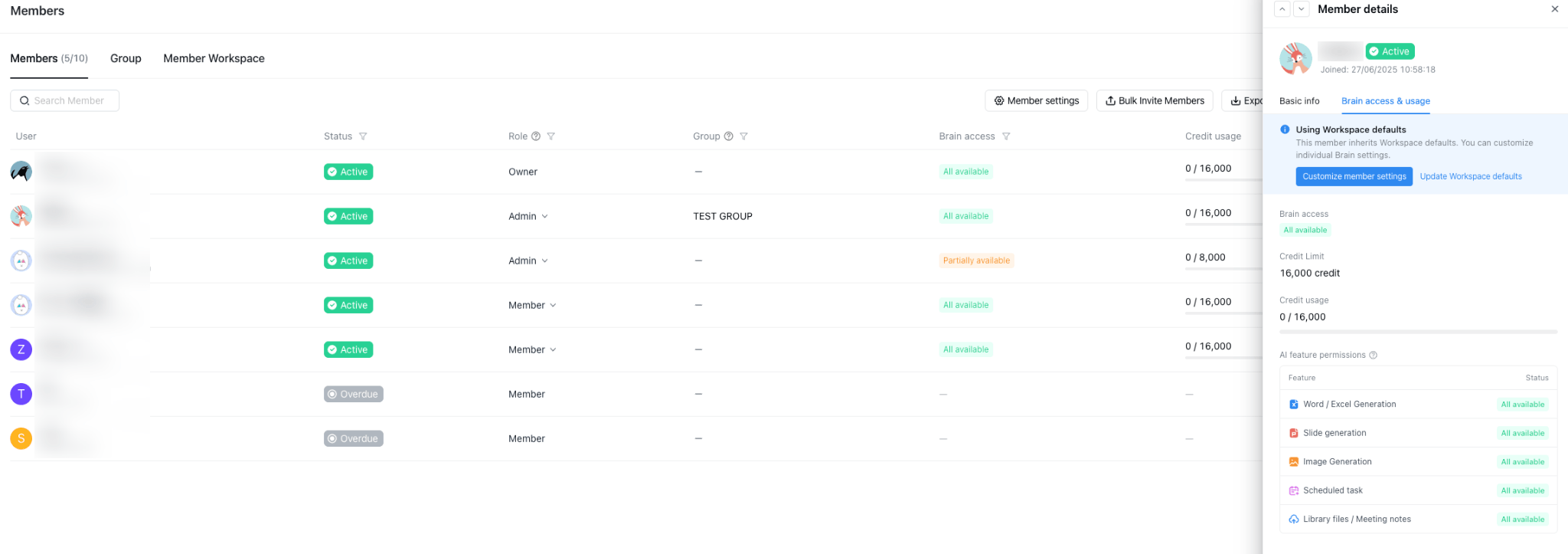The image size is (1568, 554).
Task: Switch to the Group tab
Action: pyautogui.click(x=126, y=58)
